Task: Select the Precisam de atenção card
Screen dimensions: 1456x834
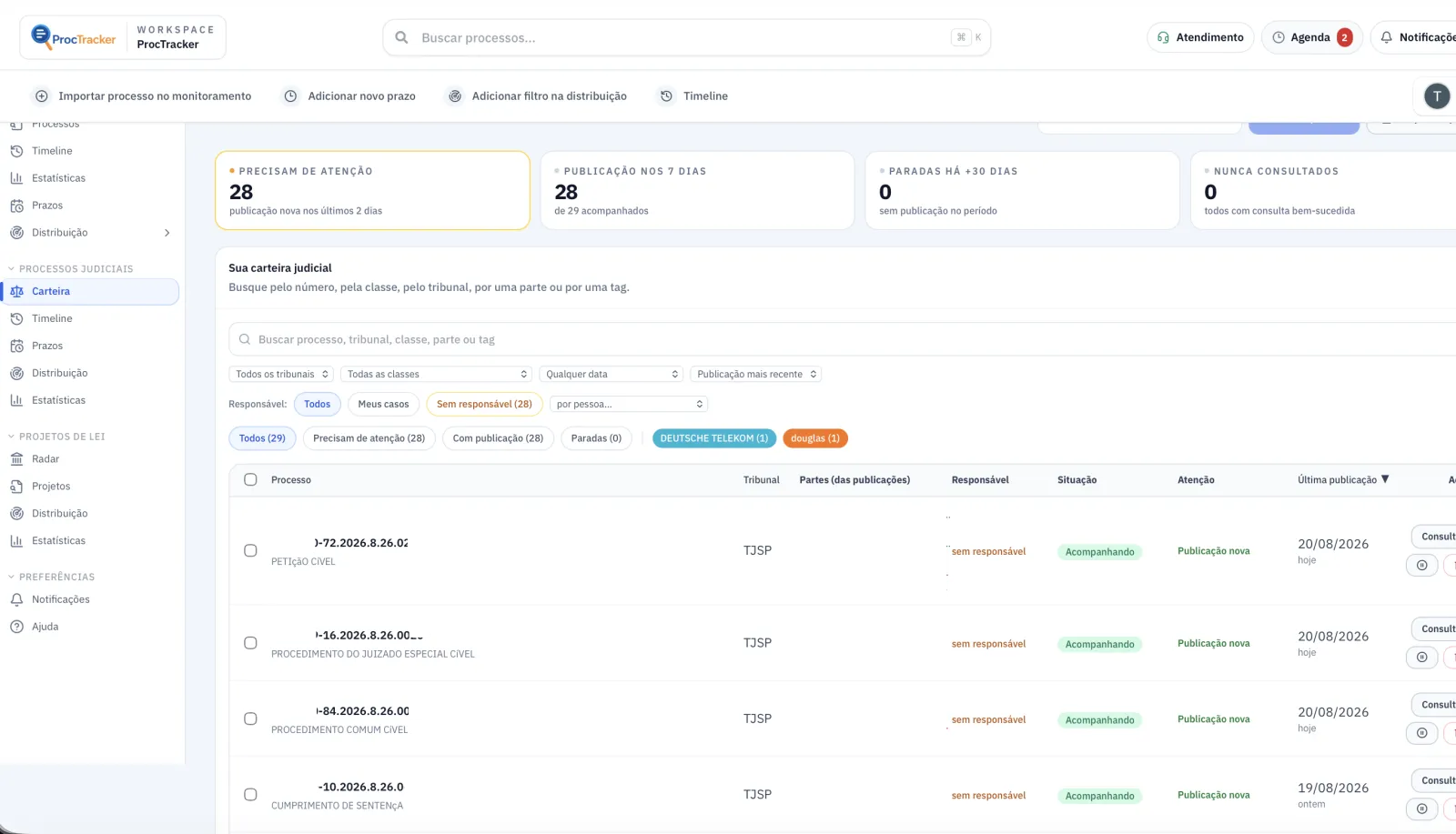Action: click(372, 190)
